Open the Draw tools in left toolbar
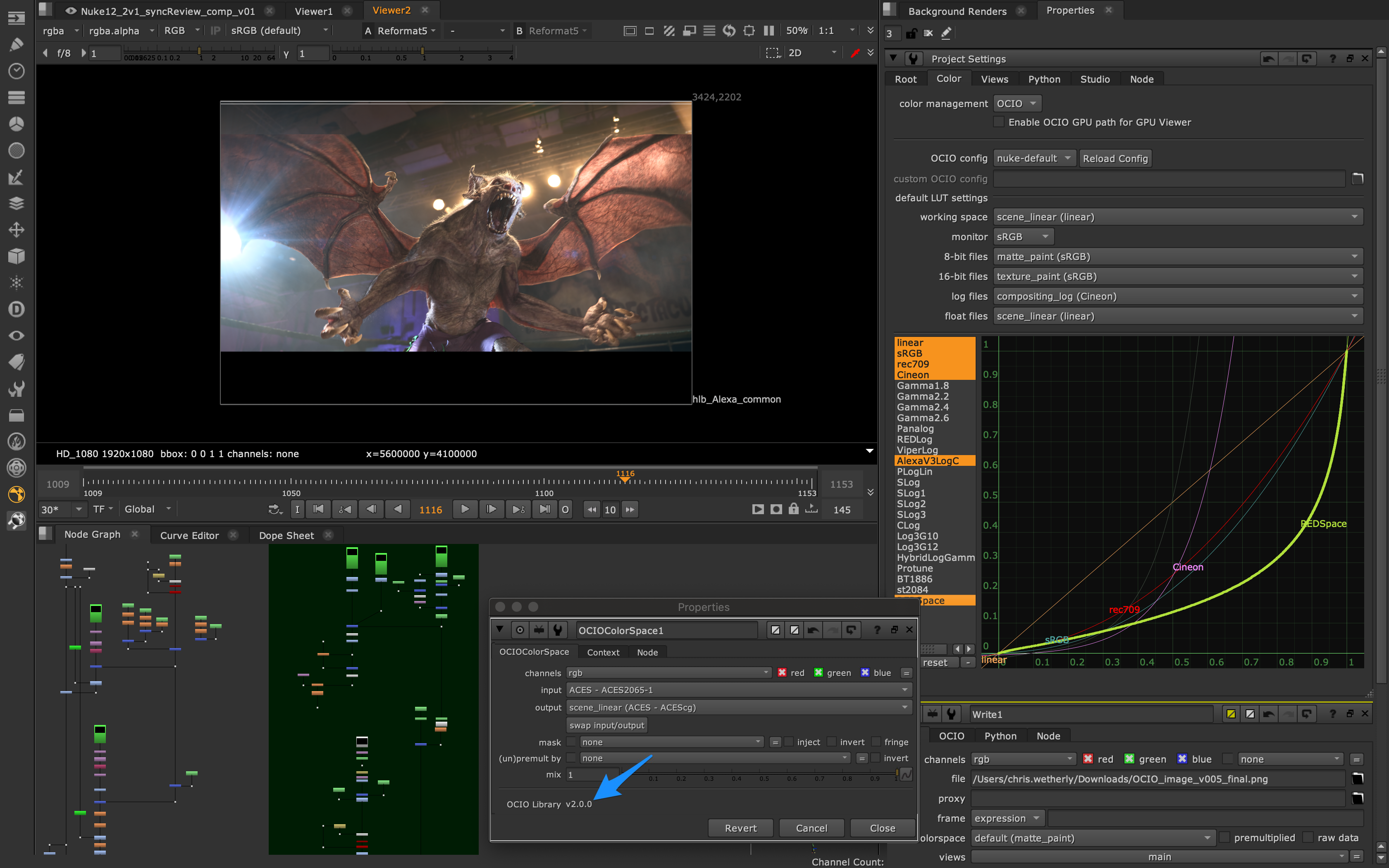 tap(16, 44)
